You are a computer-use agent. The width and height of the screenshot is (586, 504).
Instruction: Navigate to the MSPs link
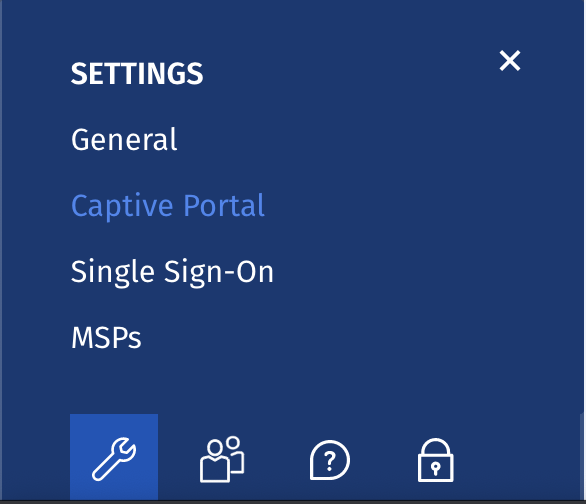[x=106, y=338]
